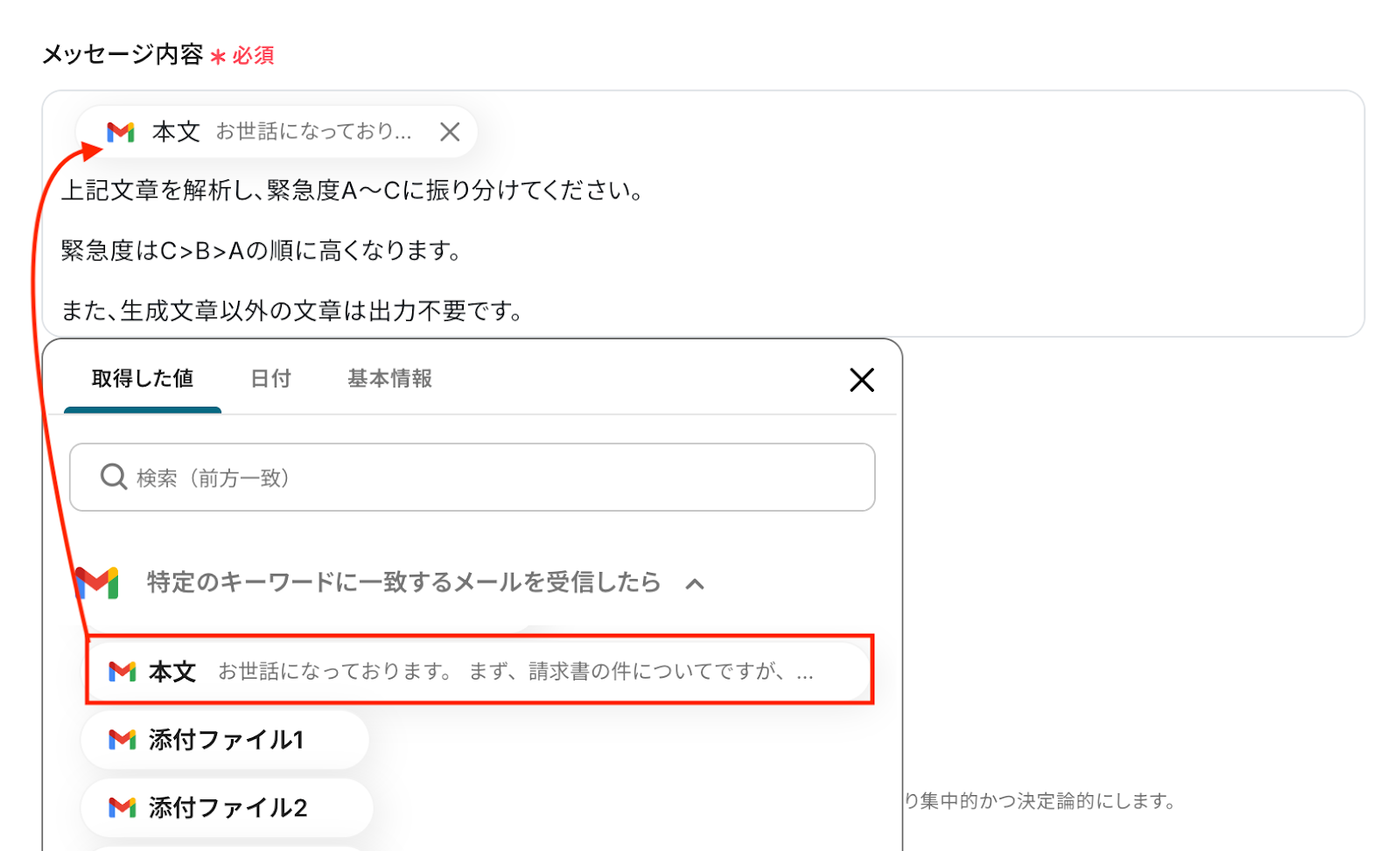
Task: Click the Gmail icon beside 添付ファイル2
Action: pyautogui.click(x=122, y=807)
